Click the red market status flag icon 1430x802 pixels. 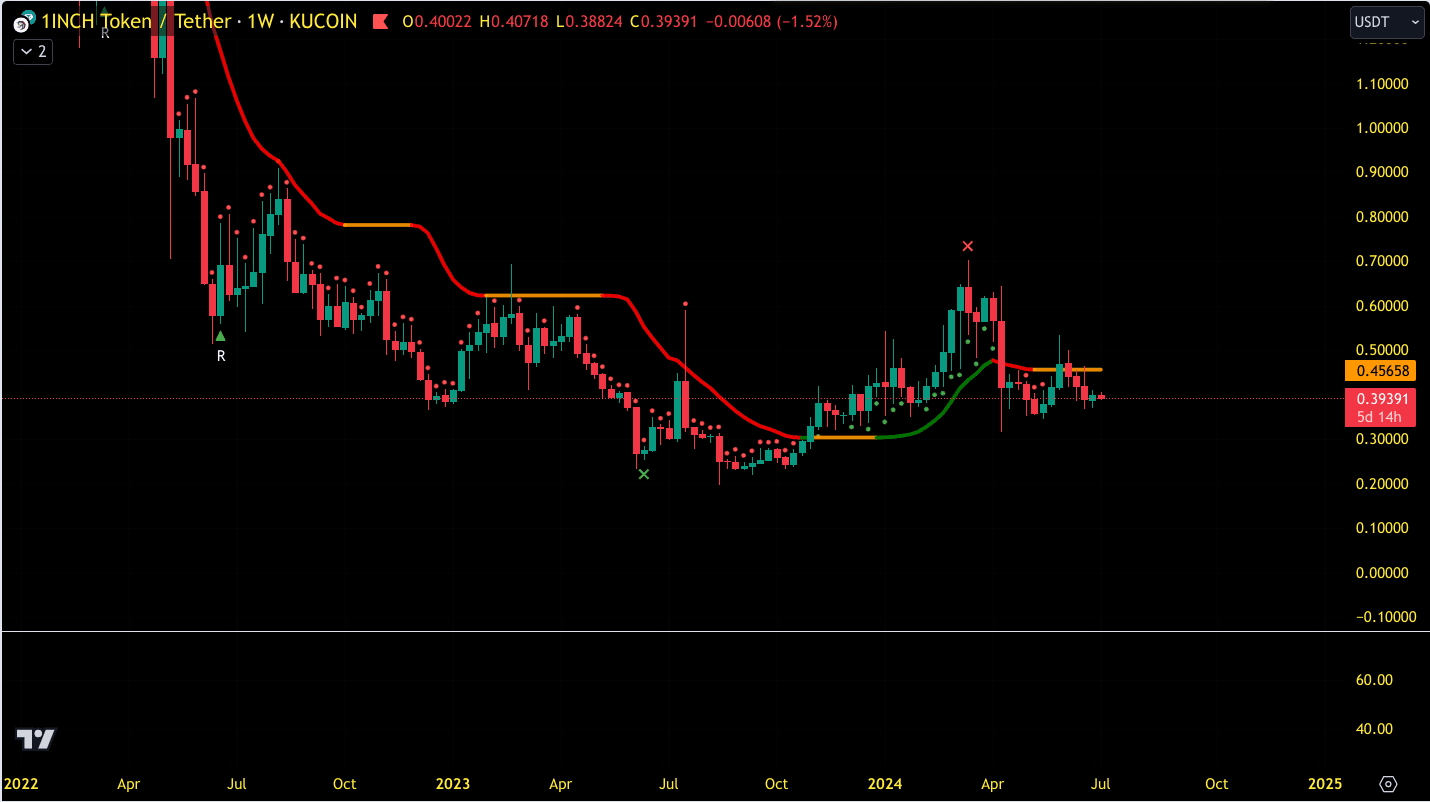click(x=380, y=21)
